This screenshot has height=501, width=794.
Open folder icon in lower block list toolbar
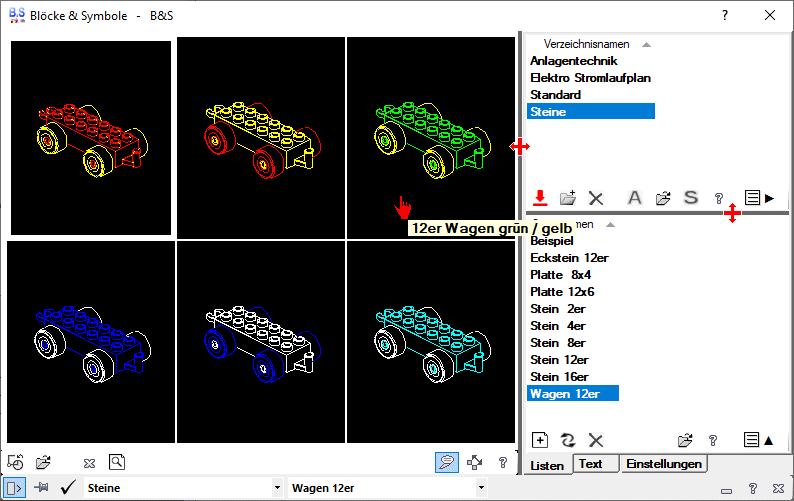tap(685, 440)
